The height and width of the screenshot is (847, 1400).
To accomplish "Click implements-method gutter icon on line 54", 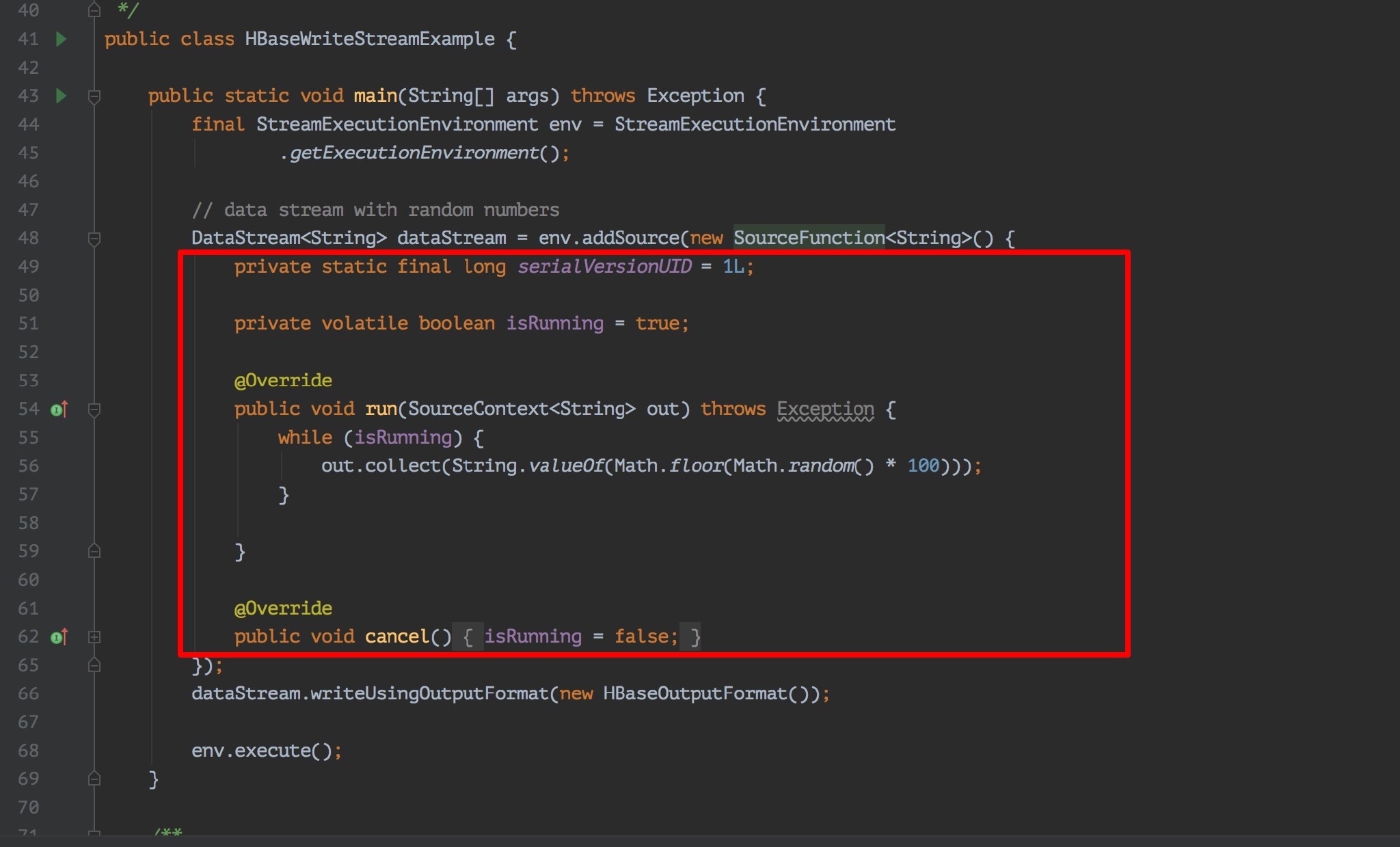I will [59, 409].
